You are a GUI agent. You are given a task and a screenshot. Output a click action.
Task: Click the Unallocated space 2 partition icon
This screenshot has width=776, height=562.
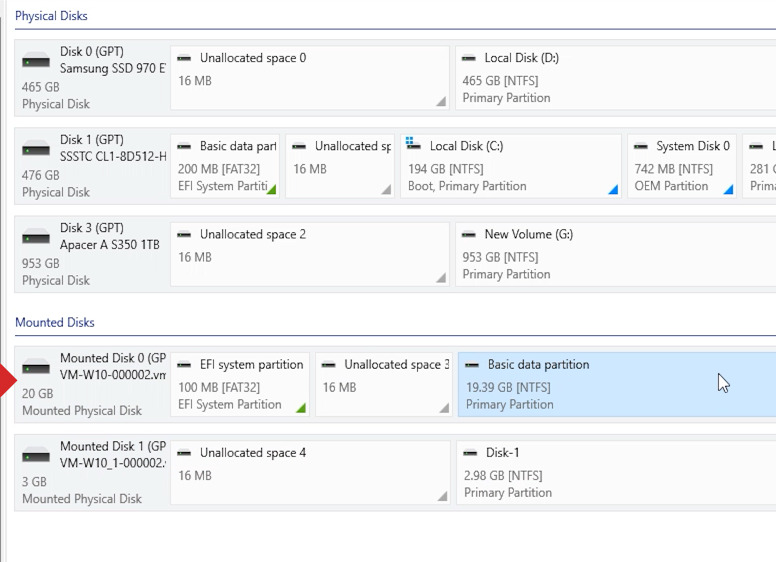coord(184,234)
